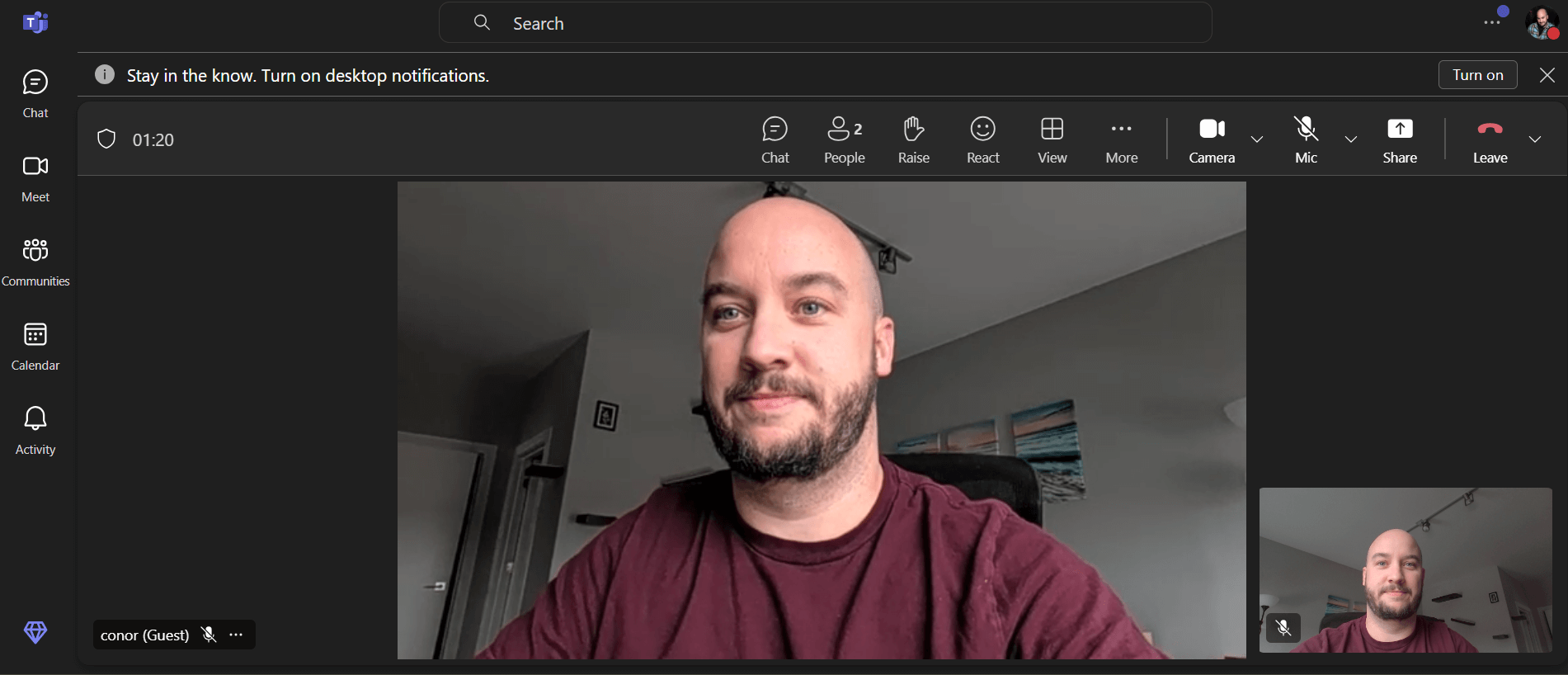Expand mic options chevron

coord(1351,139)
